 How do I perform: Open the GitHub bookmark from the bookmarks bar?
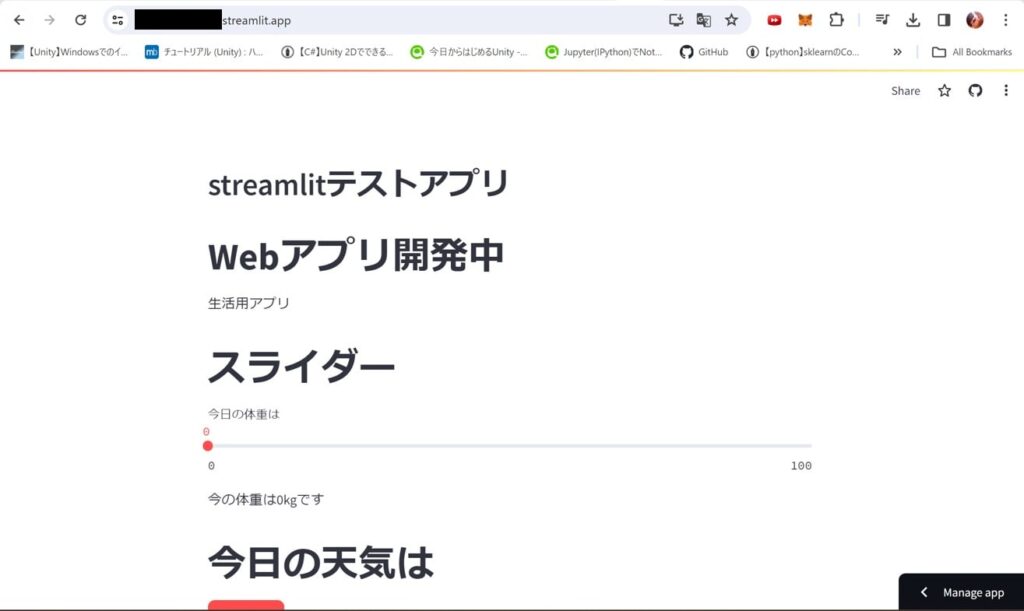point(703,51)
